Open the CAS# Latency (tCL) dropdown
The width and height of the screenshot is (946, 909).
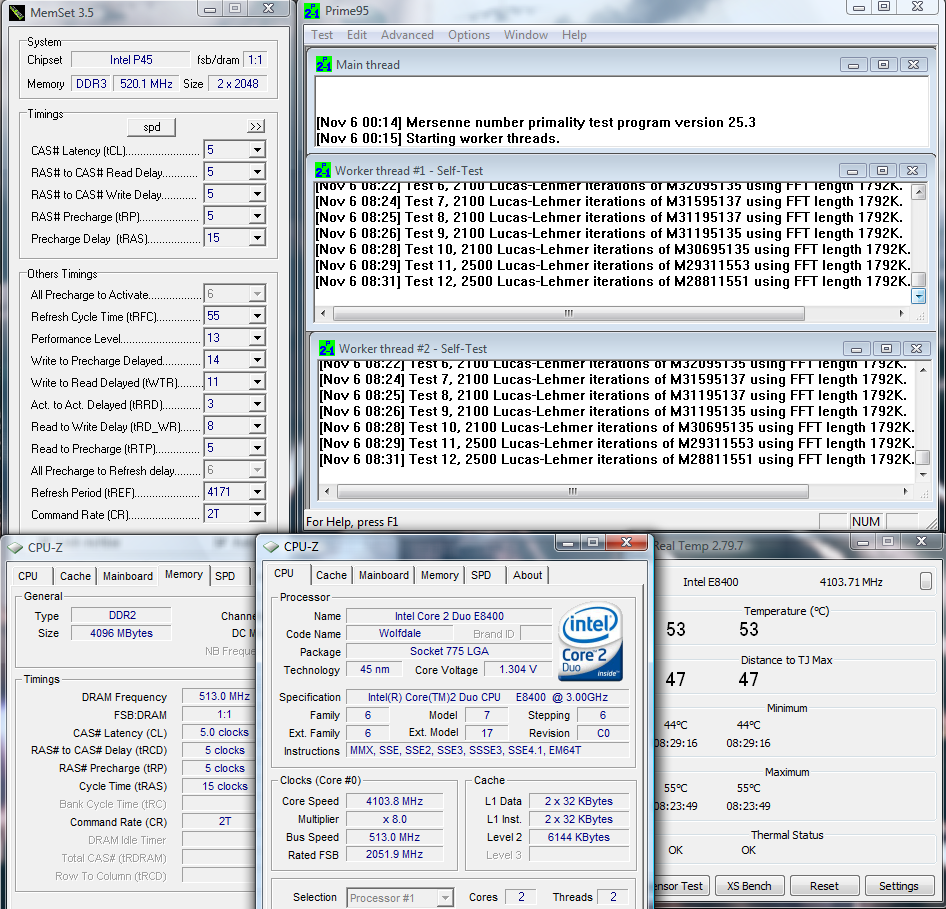pyautogui.click(x=257, y=151)
